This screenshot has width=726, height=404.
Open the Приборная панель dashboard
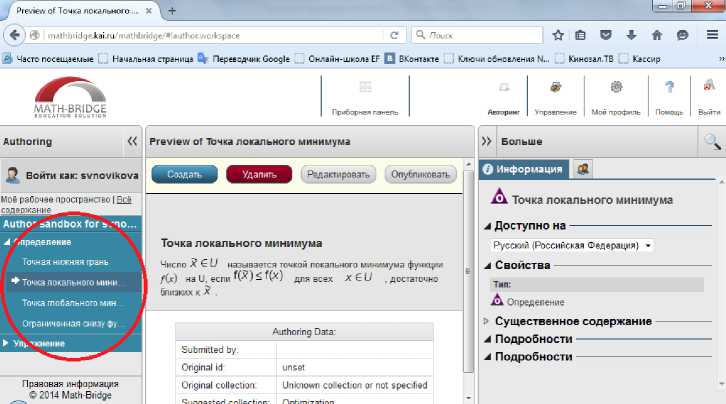click(x=365, y=98)
